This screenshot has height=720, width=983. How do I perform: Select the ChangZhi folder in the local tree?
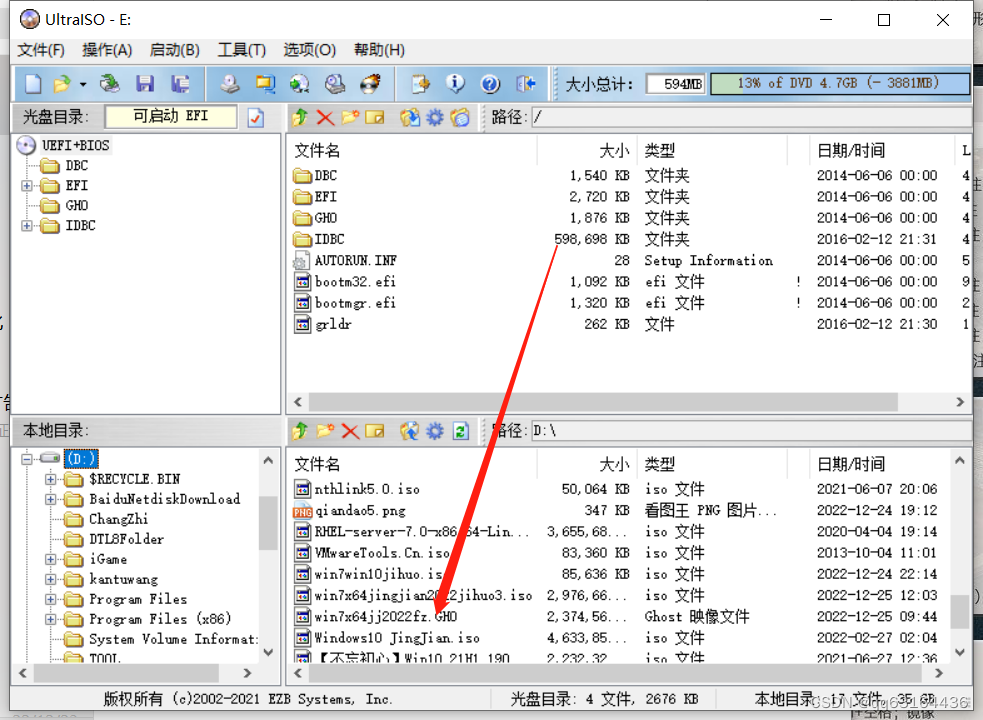(x=118, y=519)
